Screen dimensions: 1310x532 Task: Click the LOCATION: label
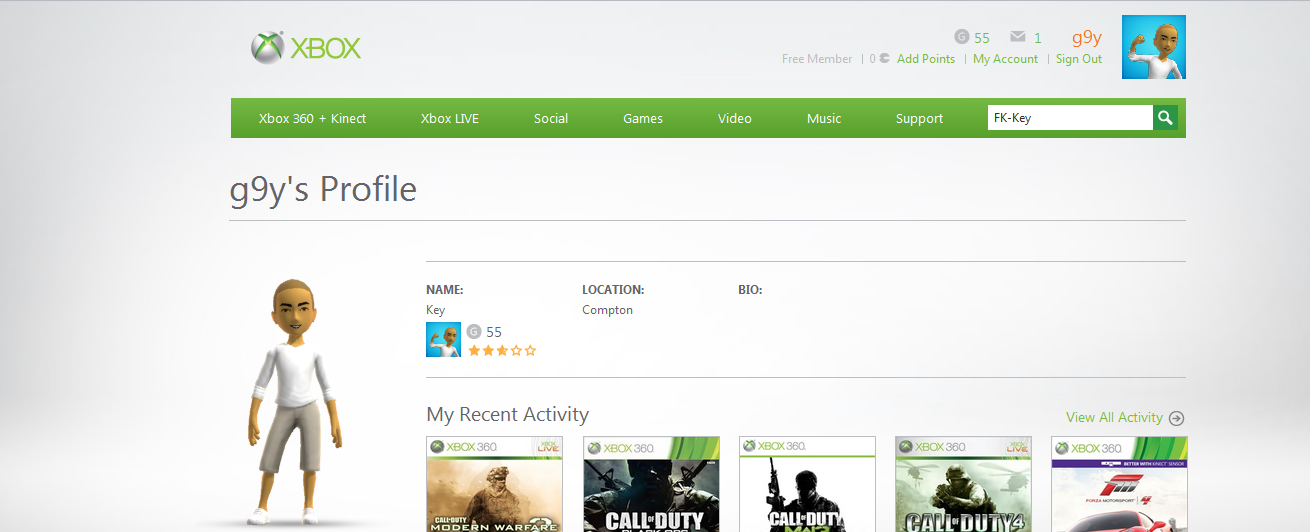point(613,290)
